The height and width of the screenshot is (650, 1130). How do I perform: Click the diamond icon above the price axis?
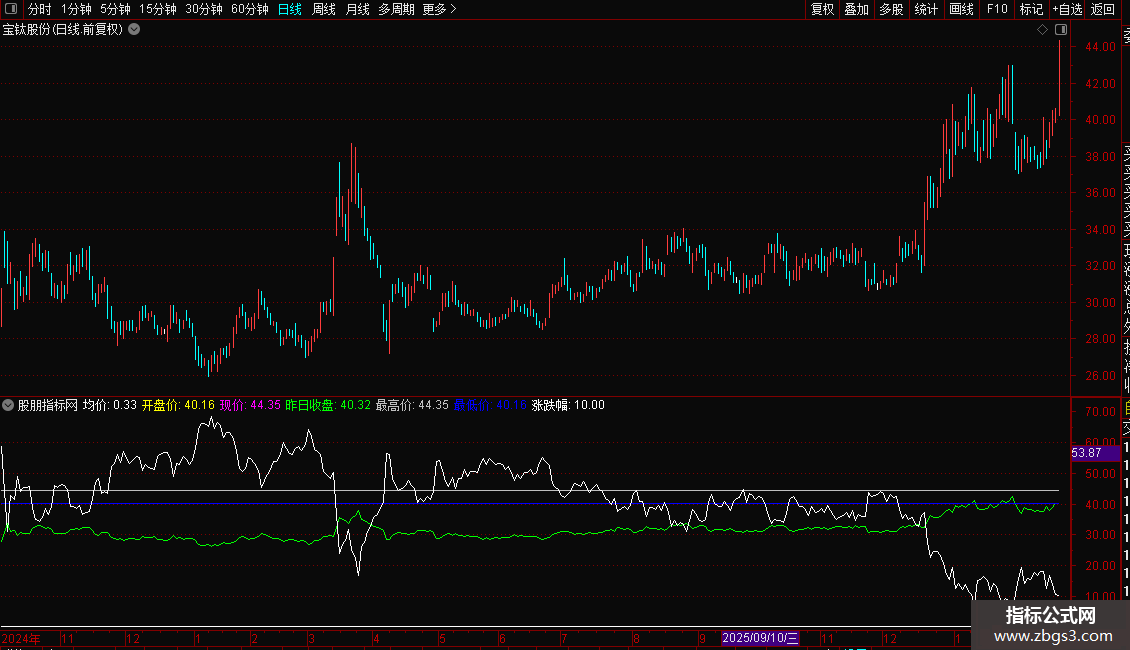tap(1043, 30)
